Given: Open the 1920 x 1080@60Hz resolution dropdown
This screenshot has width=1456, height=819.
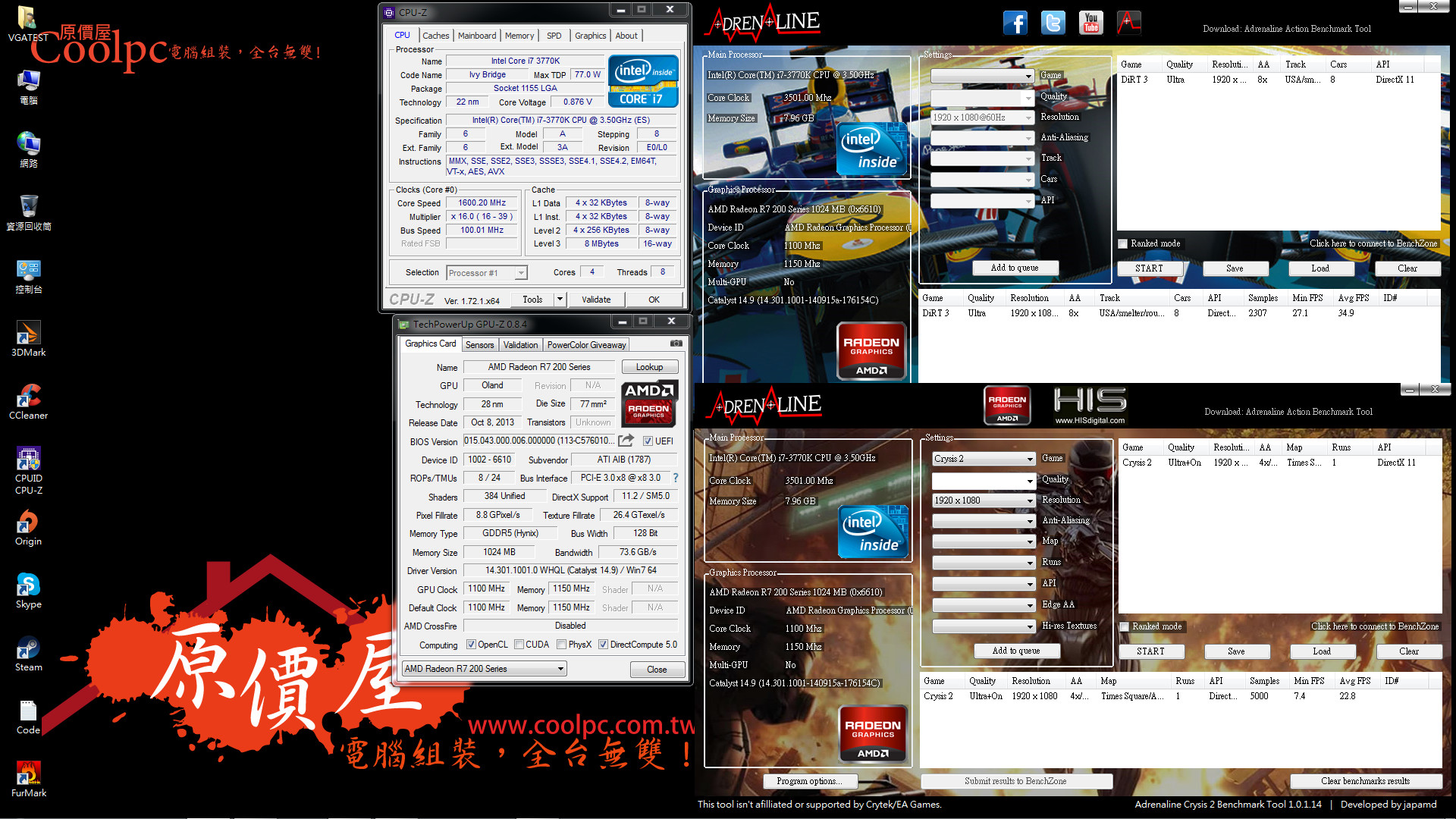Looking at the screenshot, I should pyautogui.click(x=982, y=118).
